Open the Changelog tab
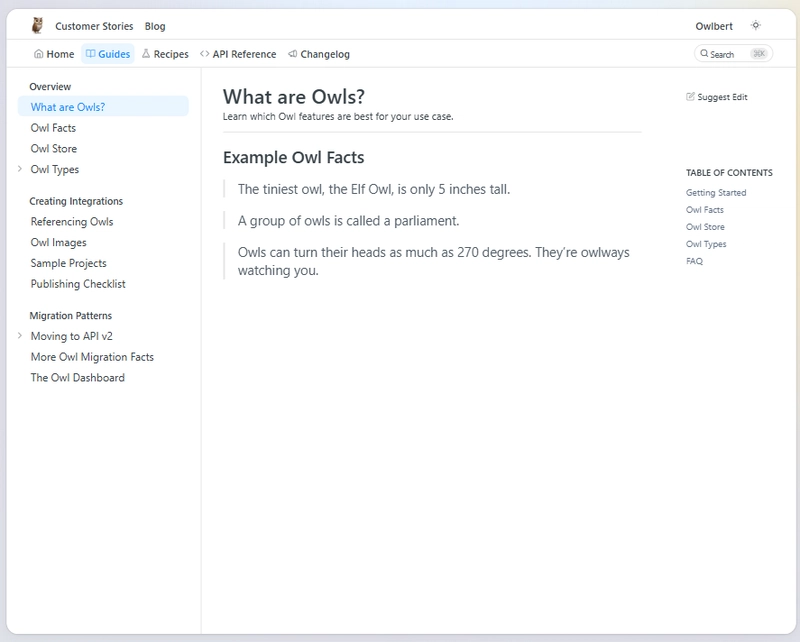Viewport: 800px width, 642px height. [x=319, y=54]
